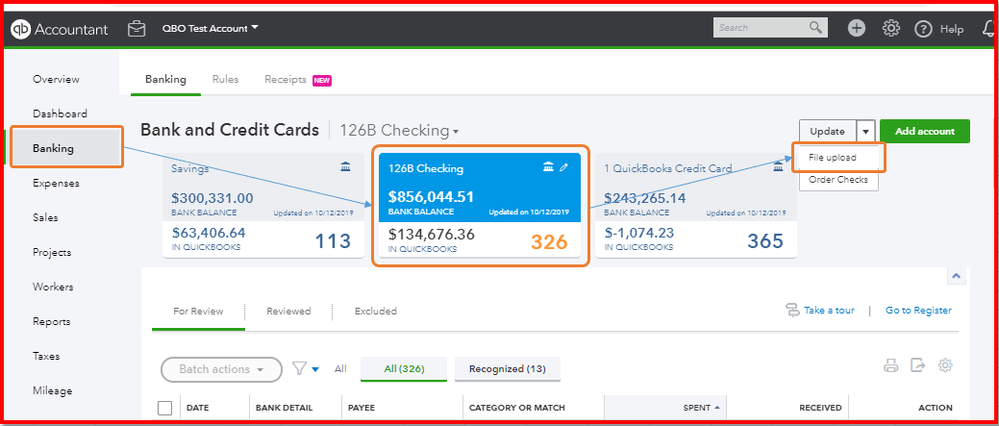Click the 326 transactions count
Screen dimensions: 999x426
point(549,241)
